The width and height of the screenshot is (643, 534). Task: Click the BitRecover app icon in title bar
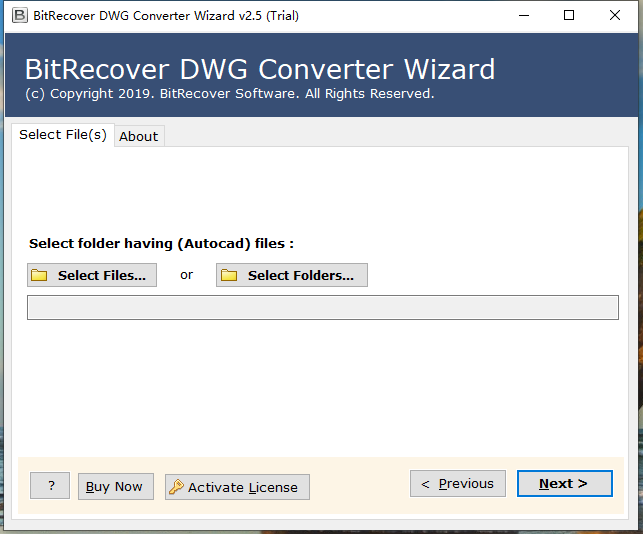(x=20, y=15)
